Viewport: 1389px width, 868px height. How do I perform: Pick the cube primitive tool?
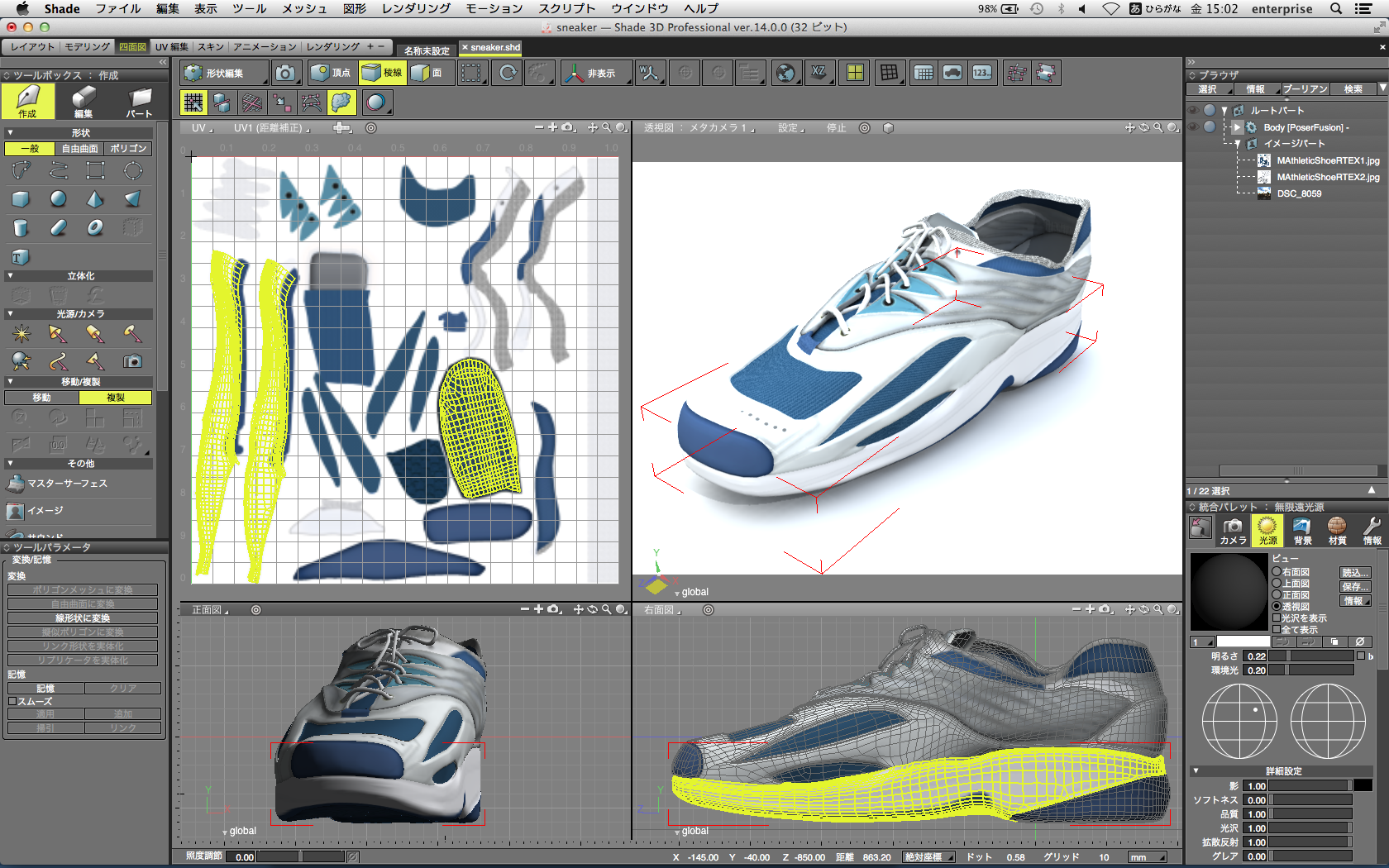[21, 199]
